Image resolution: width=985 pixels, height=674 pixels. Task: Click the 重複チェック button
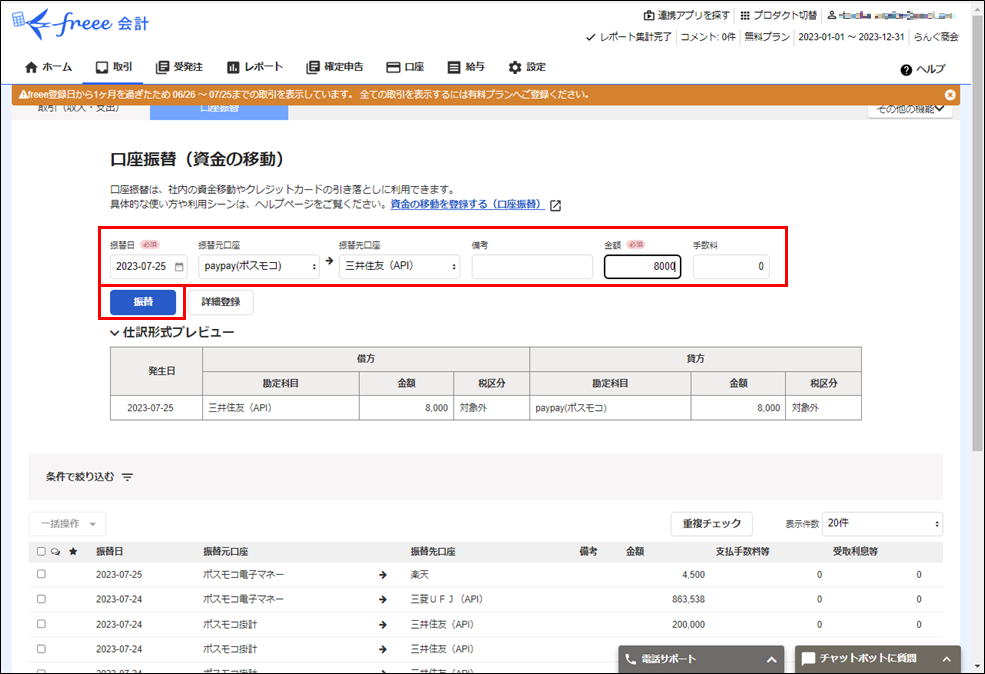[712, 524]
